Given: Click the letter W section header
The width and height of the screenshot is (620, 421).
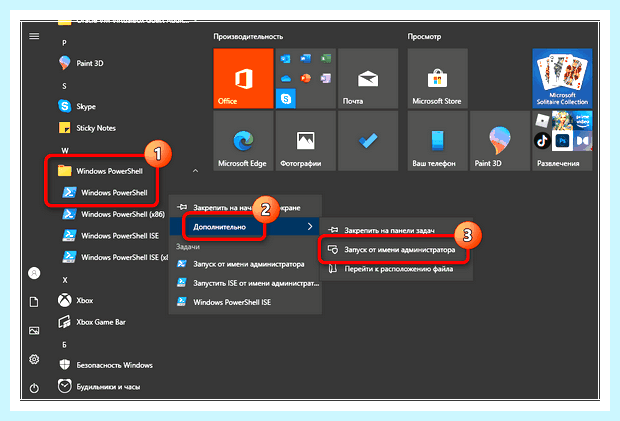Looking at the screenshot, I should point(65,151).
